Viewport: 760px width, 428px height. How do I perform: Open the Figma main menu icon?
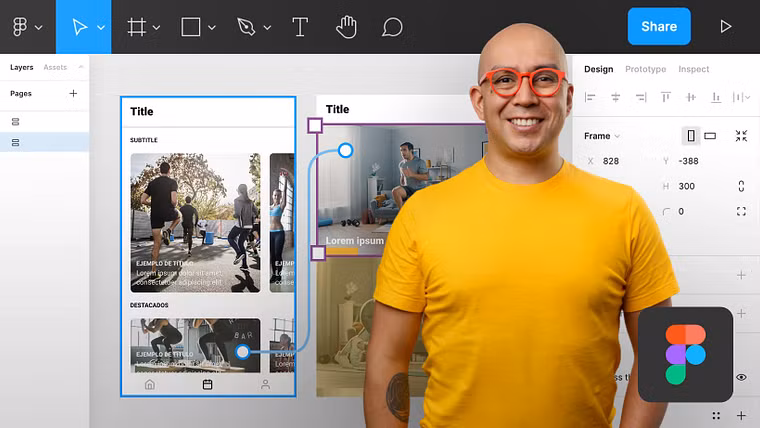coord(20,27)
